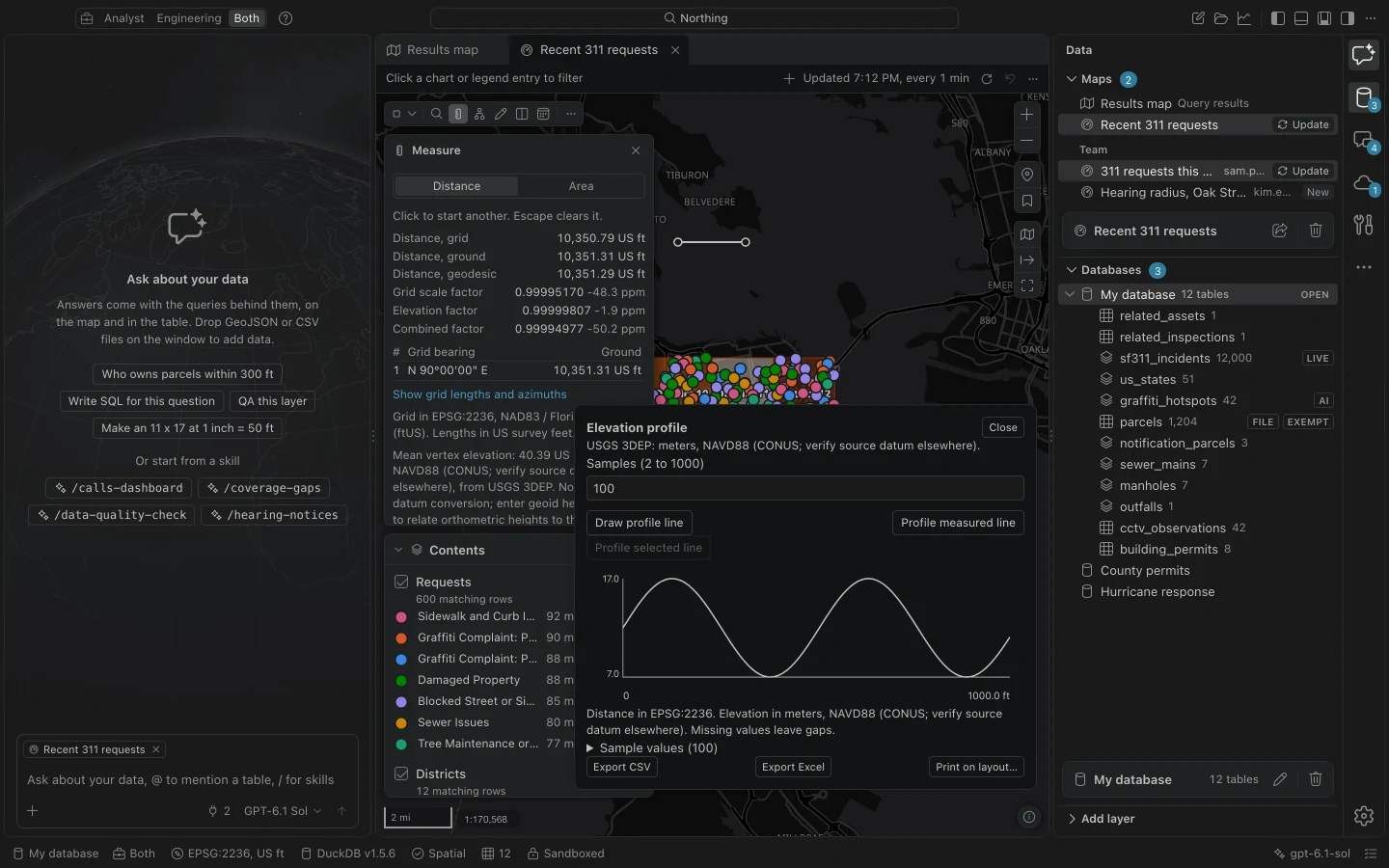1389x868 pixels.
Task: Click the map locate pin icon
Action: pos(1027,175)
